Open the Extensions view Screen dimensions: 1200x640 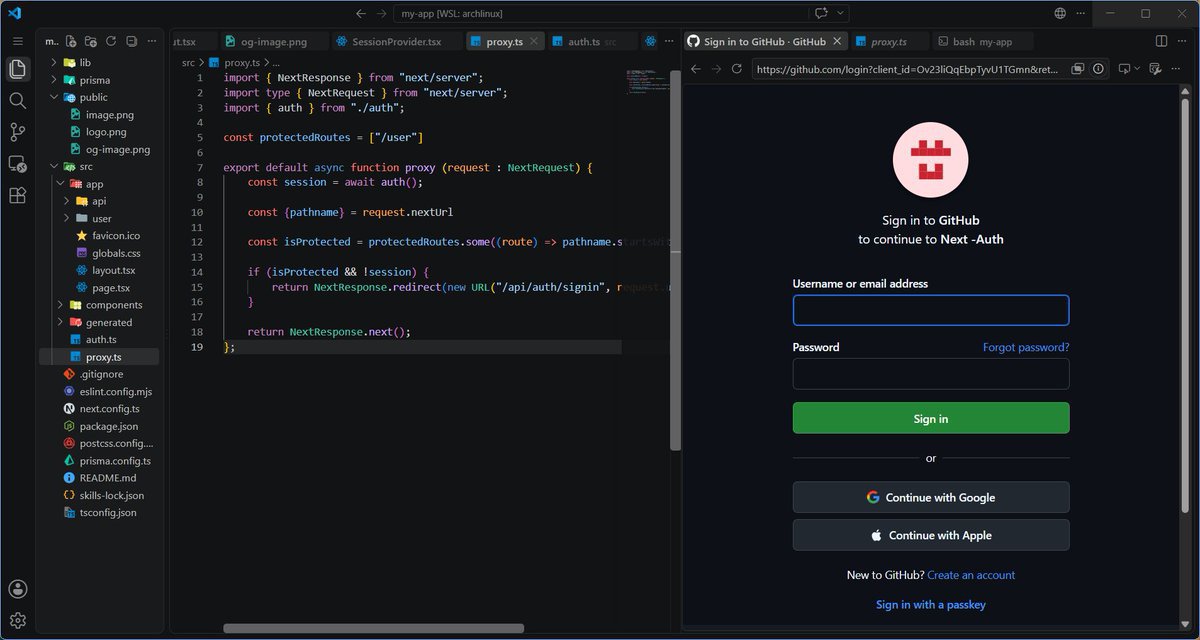tap(17, 195)
